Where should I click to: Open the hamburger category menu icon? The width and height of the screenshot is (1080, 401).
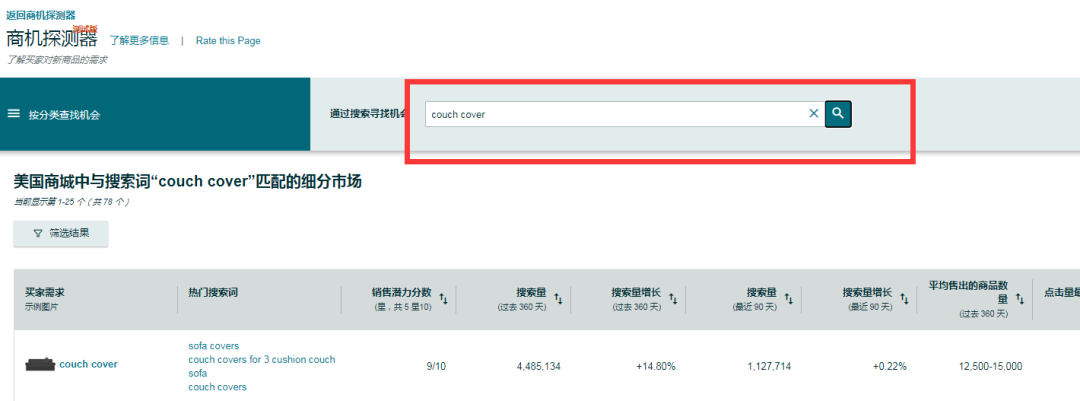tap(14, 114)
